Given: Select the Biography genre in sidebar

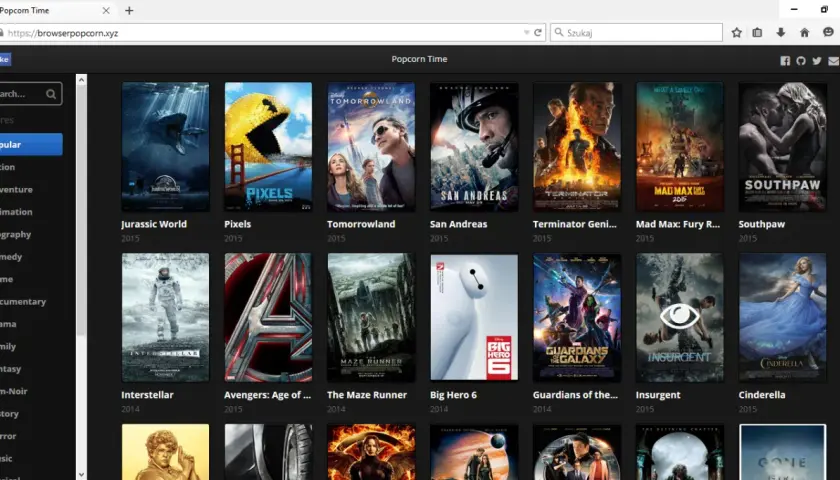Looking at the screenshot, I should point(16,235).
